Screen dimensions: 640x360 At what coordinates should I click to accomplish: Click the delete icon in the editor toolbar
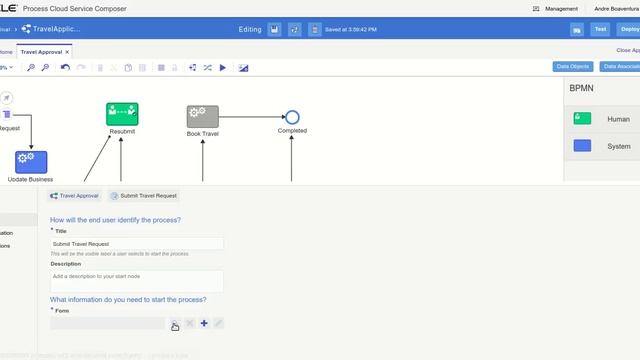pos(100,68)
